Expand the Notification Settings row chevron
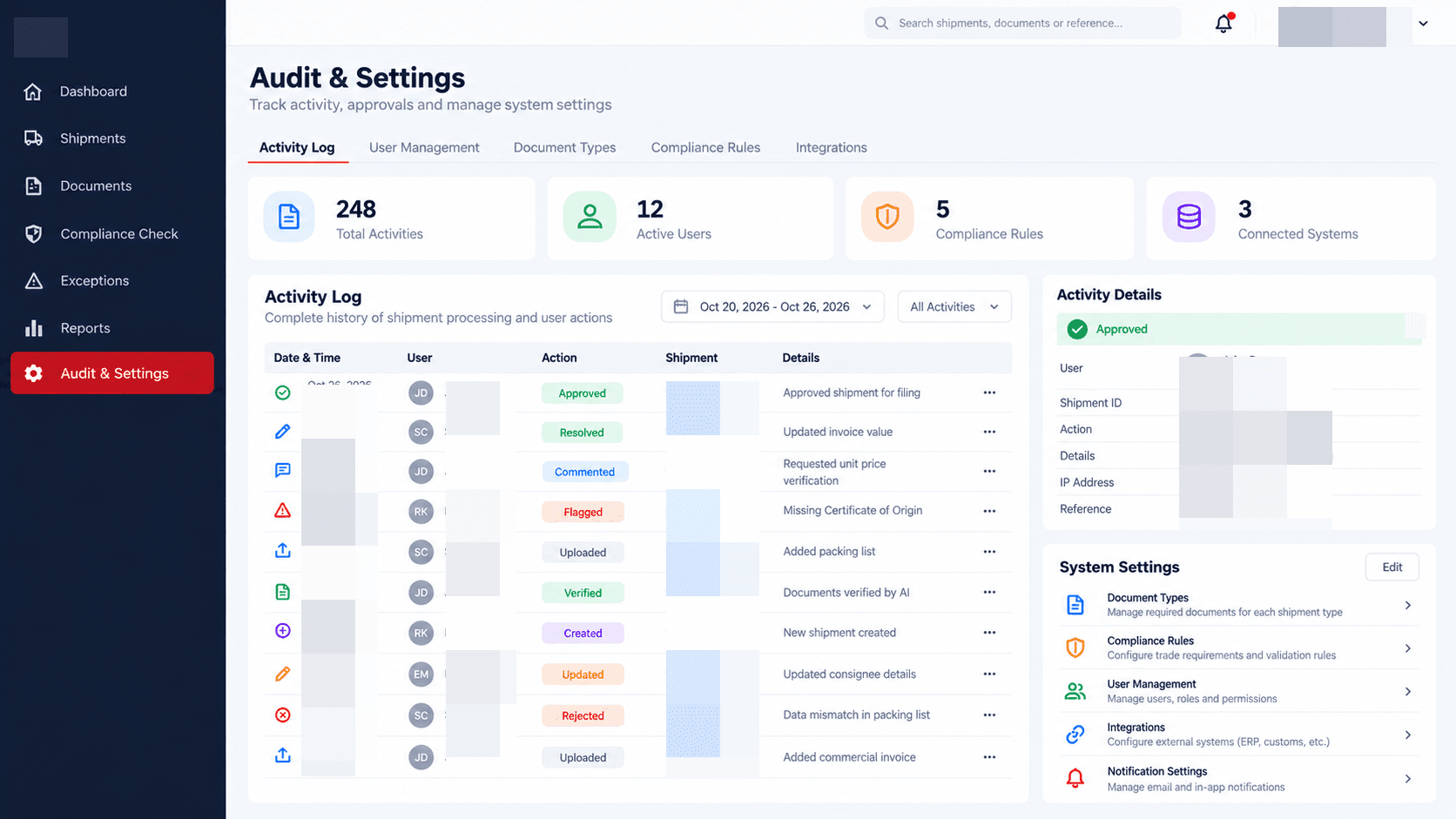The image size is (1456, 819). tap(1408, 779)
